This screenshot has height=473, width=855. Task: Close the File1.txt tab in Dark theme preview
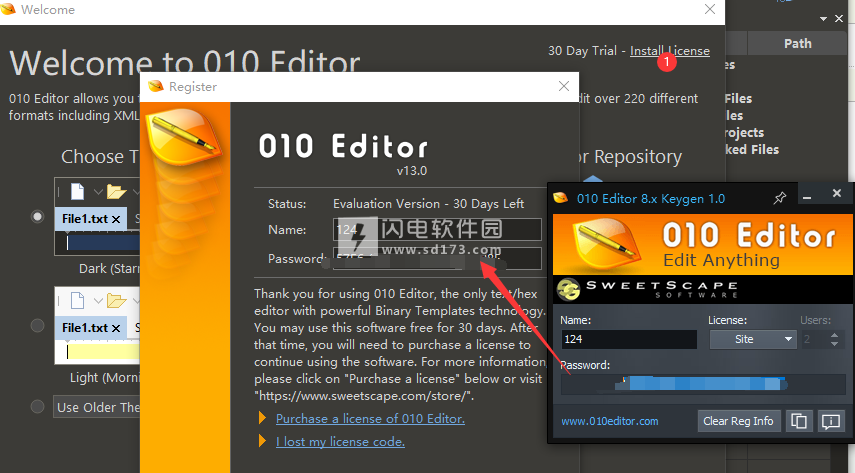point(116,219)
